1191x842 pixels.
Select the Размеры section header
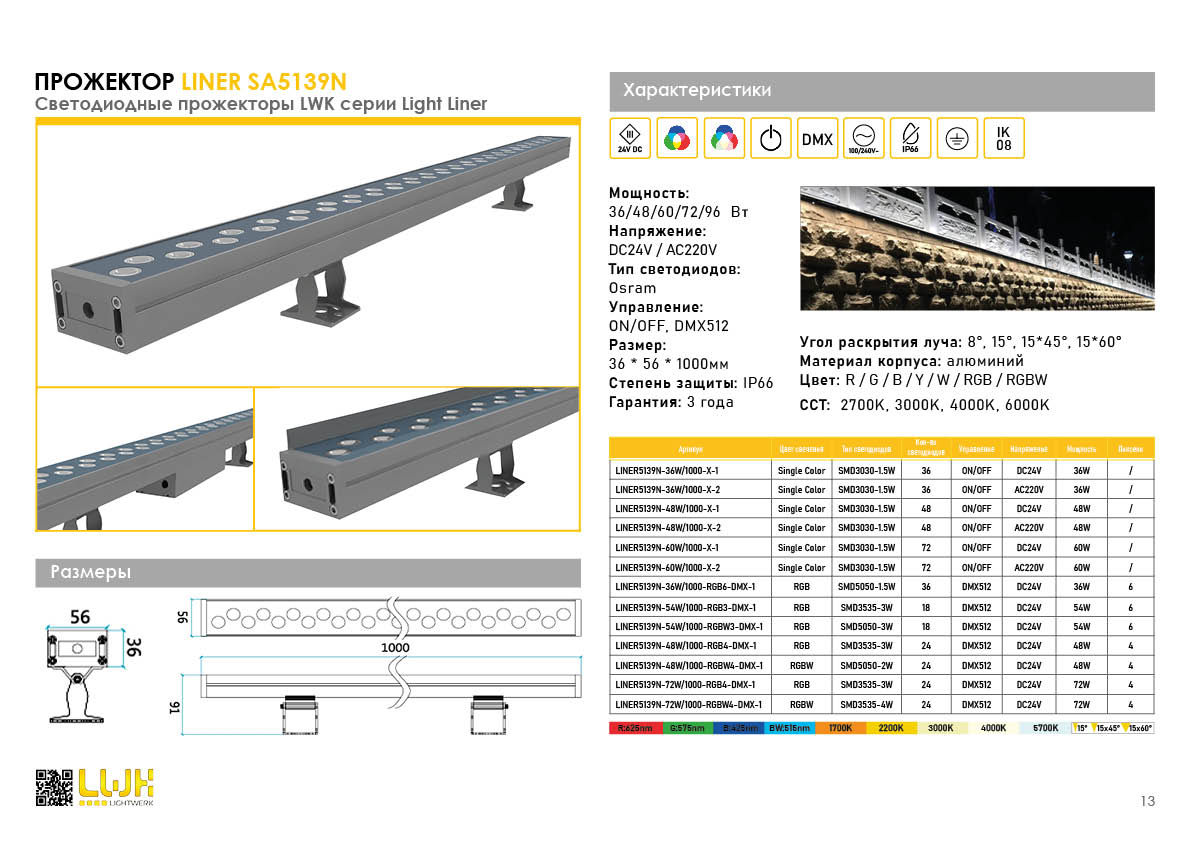tap(308, 573)
